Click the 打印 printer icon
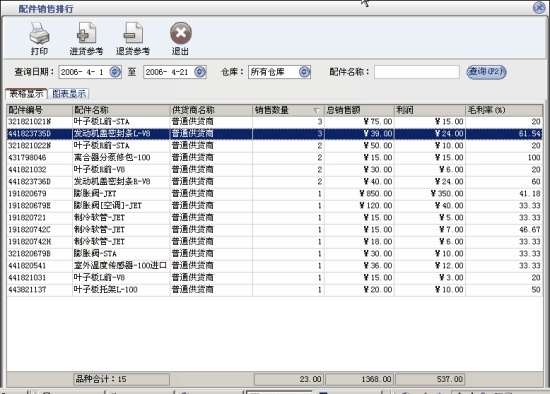This screenshot has height=394, width=550. click(39, 33)
